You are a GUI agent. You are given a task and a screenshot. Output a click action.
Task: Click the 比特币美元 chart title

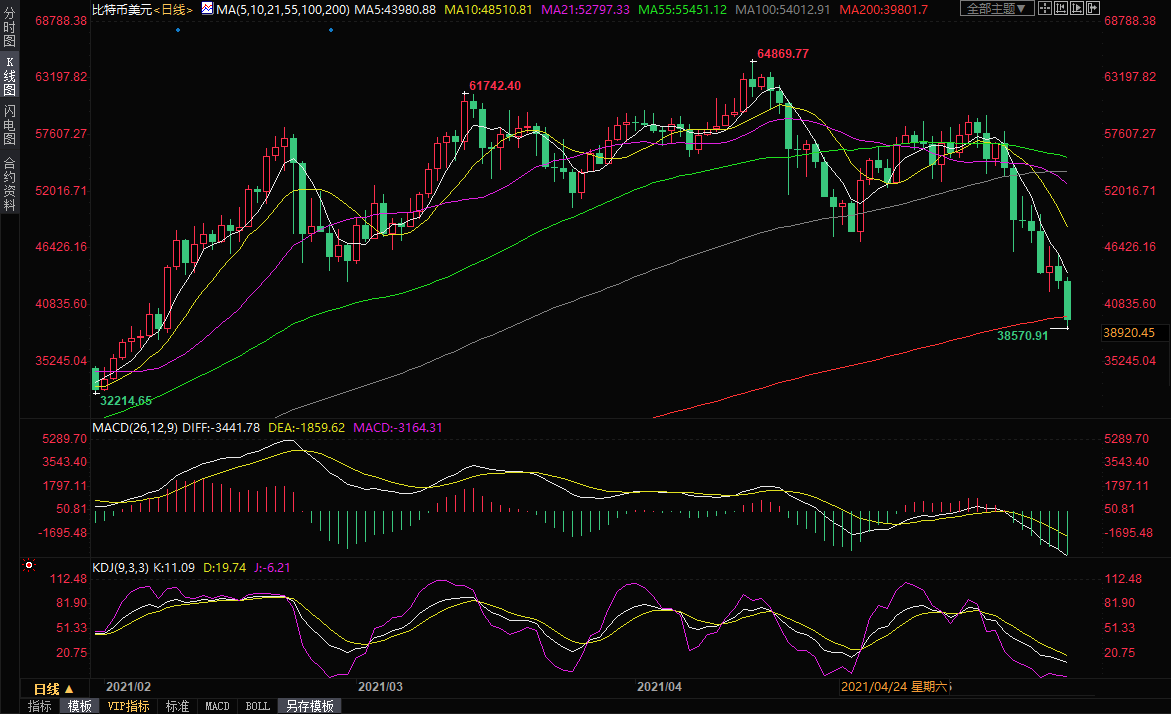click(x=122, y=10)
